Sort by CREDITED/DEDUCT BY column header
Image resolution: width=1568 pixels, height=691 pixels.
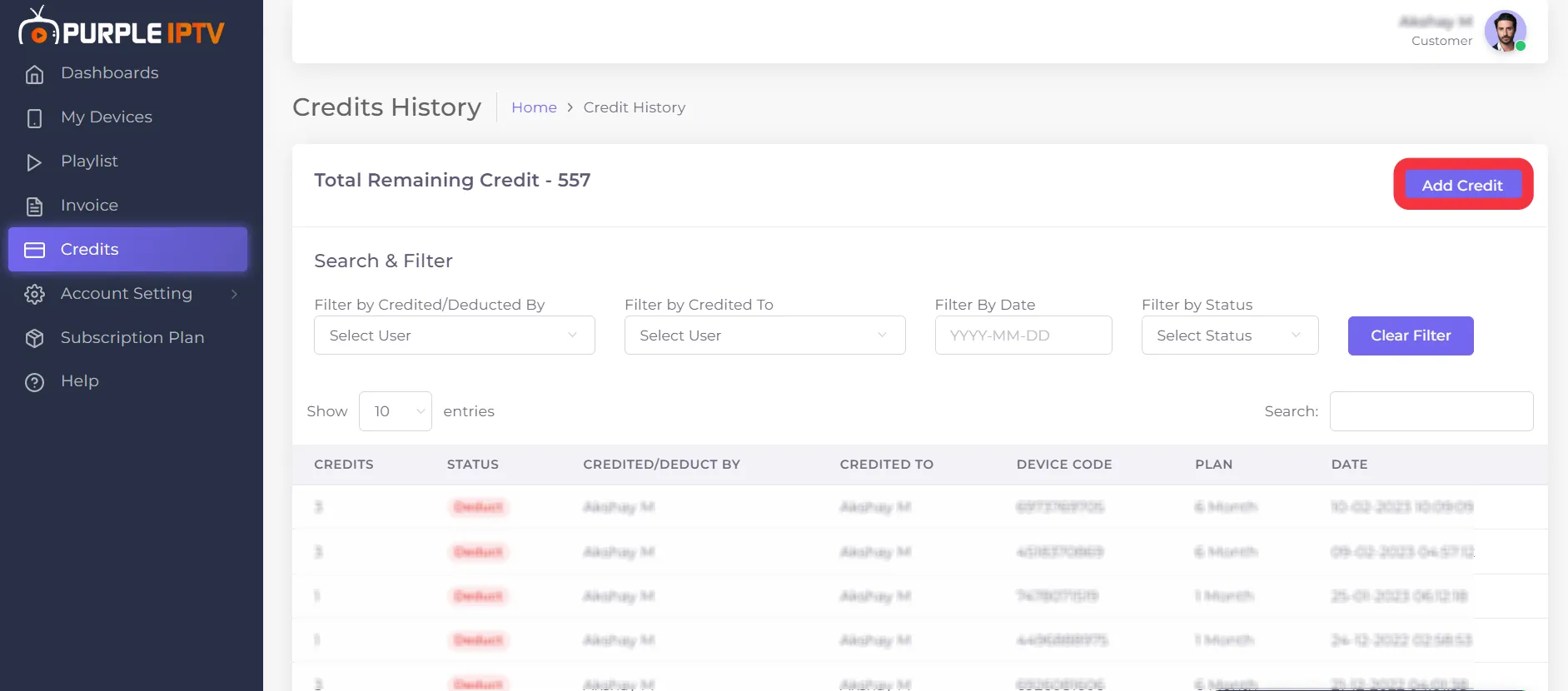click(662, 465)
